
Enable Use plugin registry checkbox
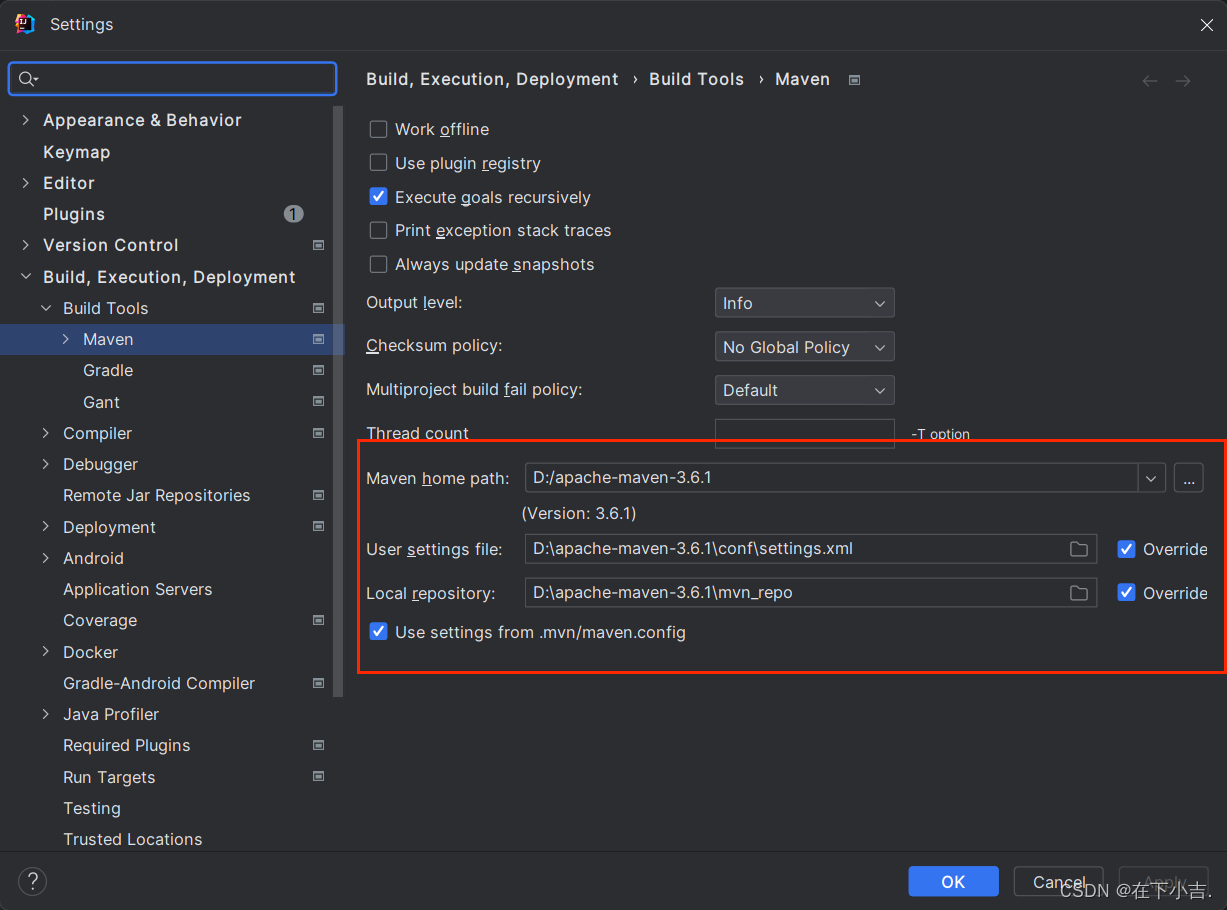pyautogui.click(x=378, y=163)
